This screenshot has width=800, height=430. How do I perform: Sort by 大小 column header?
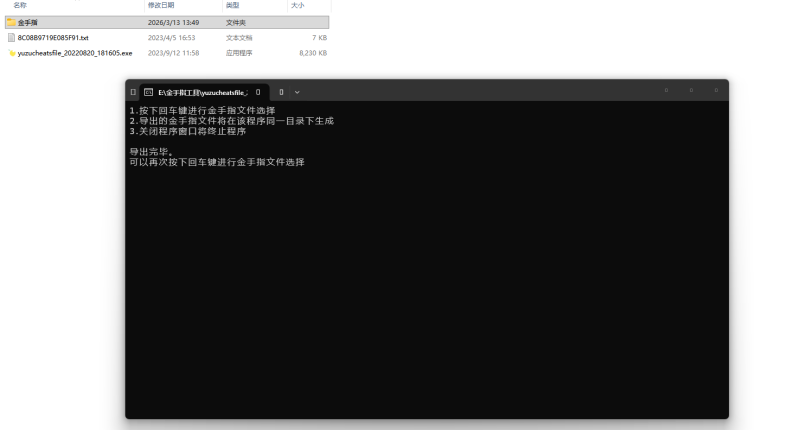coord(297,5)
